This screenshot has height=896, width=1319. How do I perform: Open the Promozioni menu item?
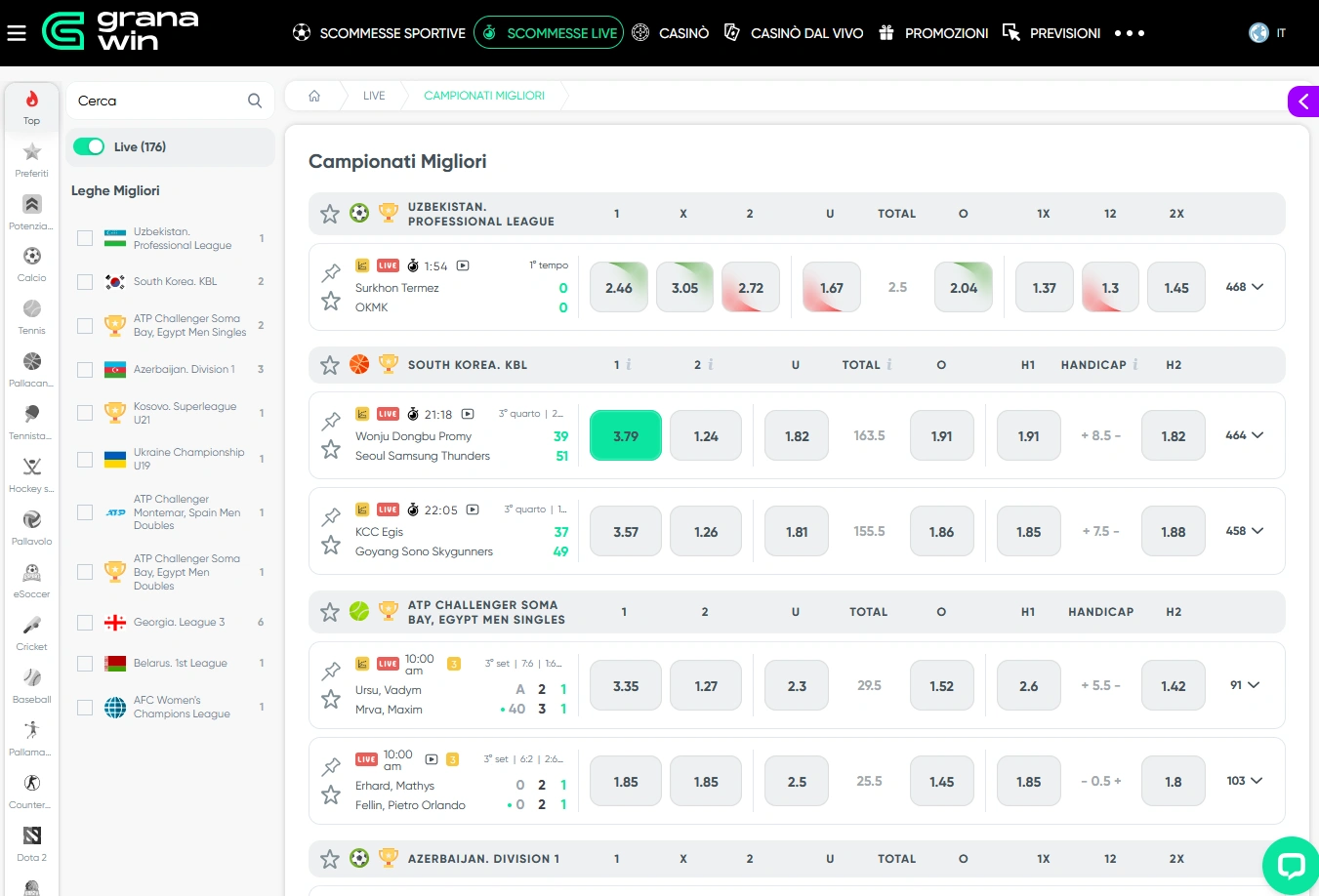click(933, 33)
